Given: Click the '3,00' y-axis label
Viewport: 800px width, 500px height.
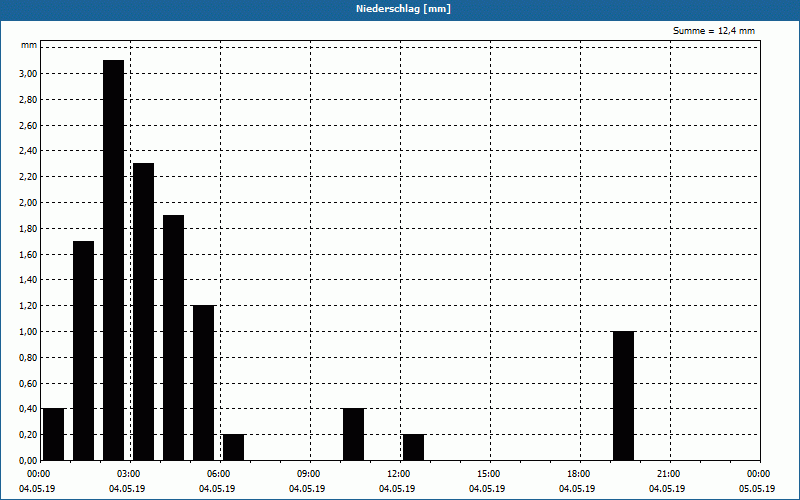Looking at the screenshot, I should [28, 73].
